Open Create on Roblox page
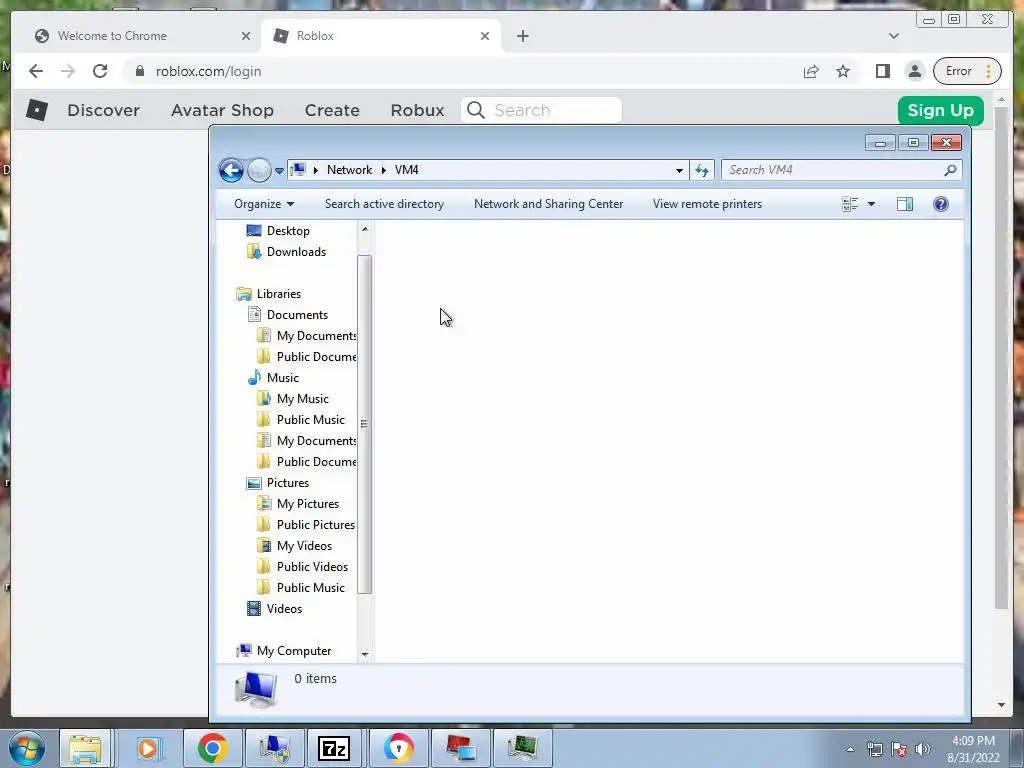Screen dimensions: 1024x768 332,110
